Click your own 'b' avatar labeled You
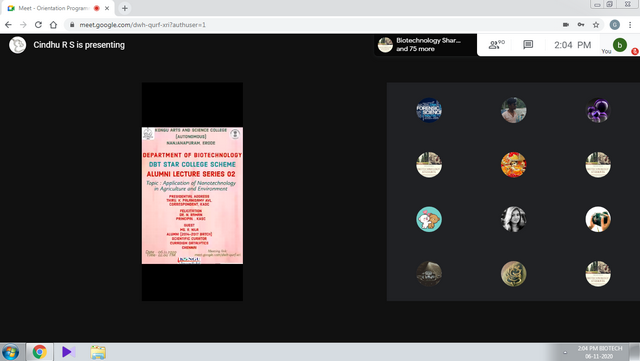The height and width of the screenshot is (361, 640). tap(620, 45)
